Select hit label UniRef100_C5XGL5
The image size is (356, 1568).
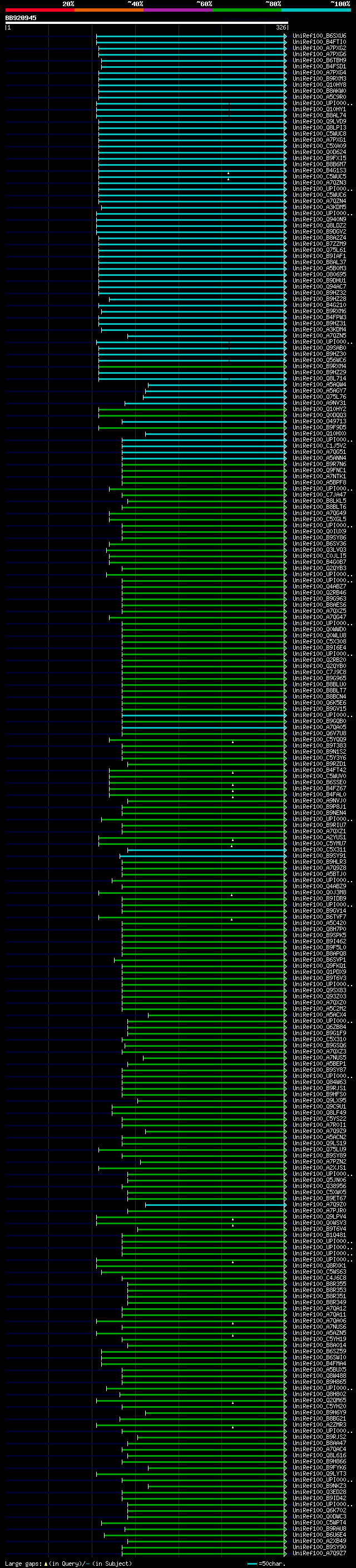pyautogui.click(x=319, y=519)
